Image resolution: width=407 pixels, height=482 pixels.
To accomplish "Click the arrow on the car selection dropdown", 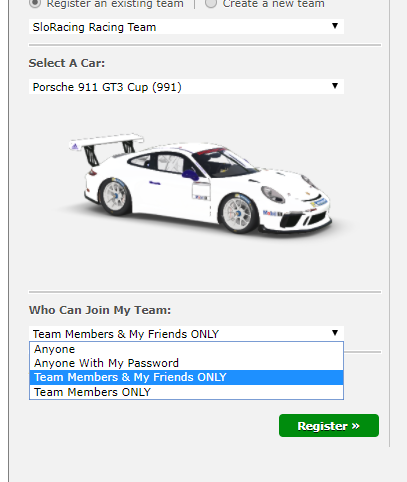I will [335, 86].
